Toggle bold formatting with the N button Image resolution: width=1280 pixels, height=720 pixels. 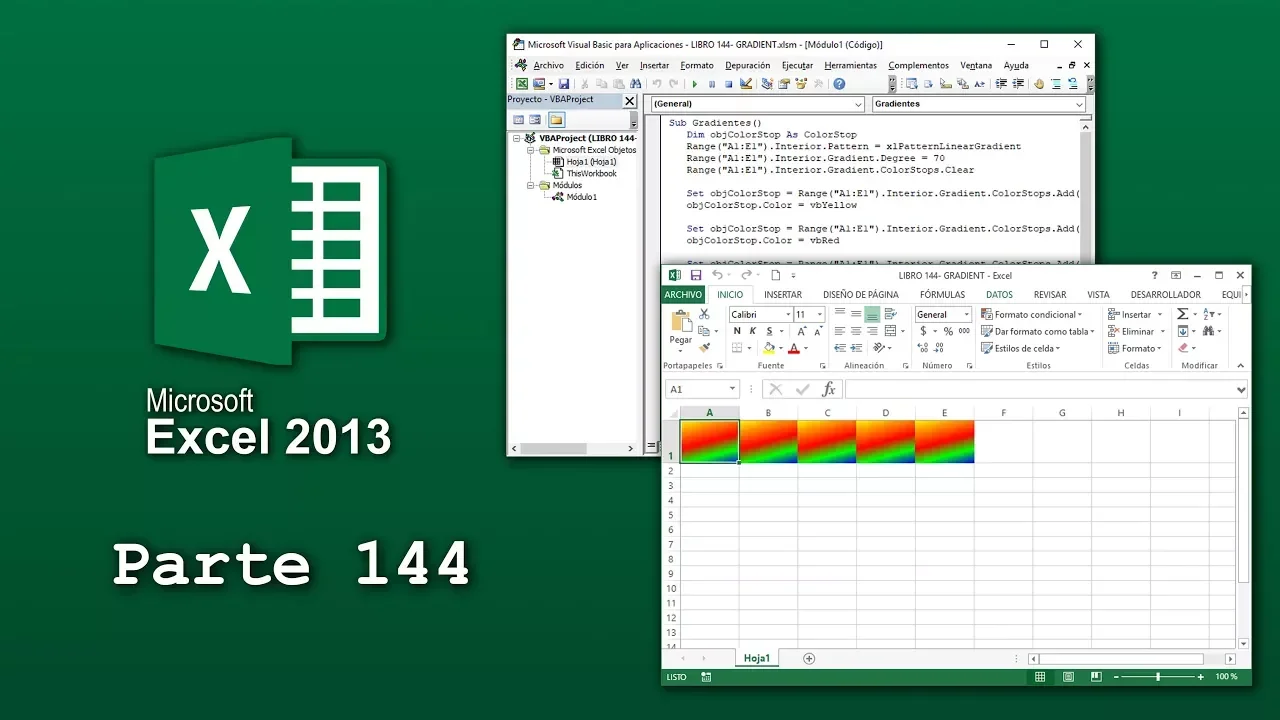[x=738, y=331]
